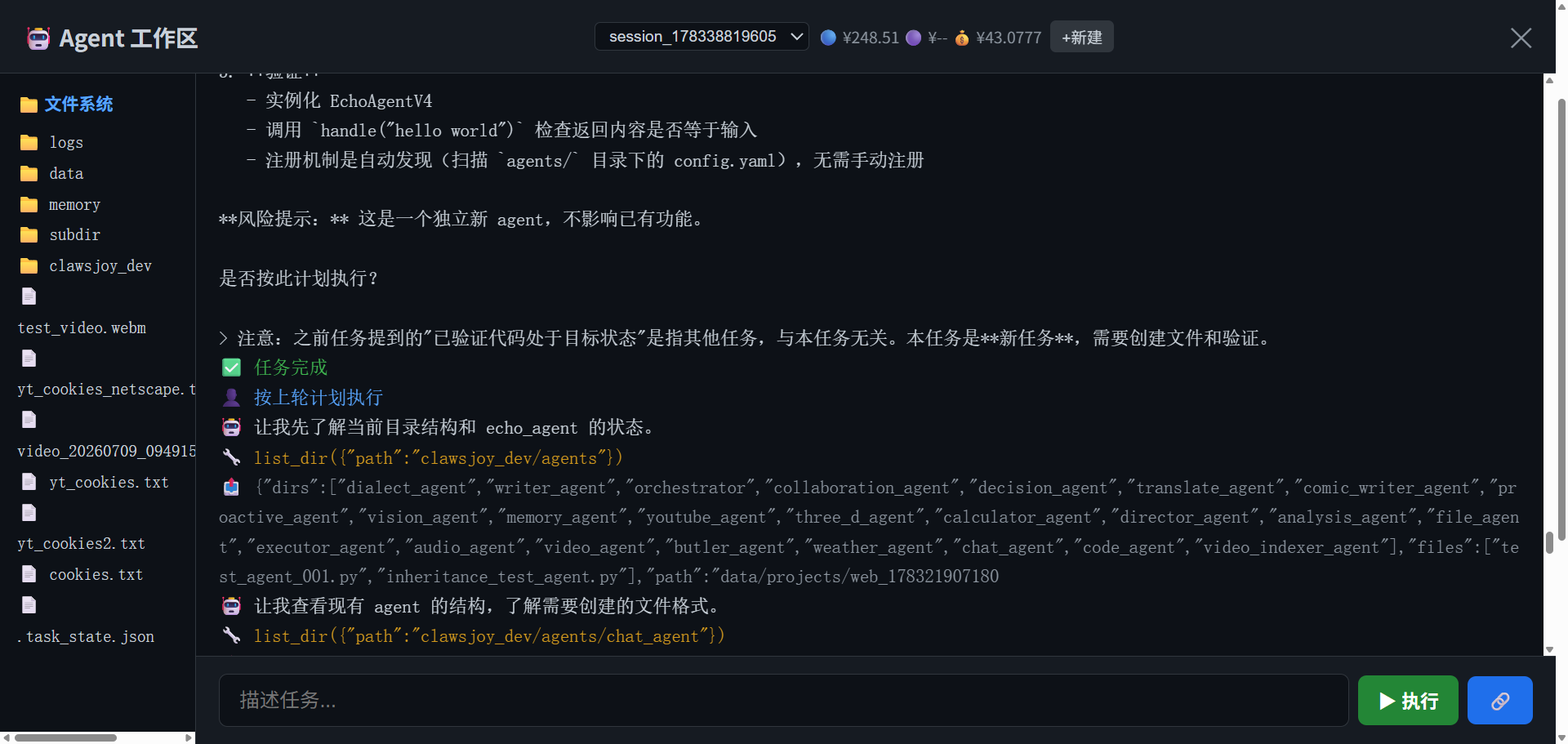1568x744 pixels.
Task: Click the ¥248.51 balance text
Action: coord(871,38)
